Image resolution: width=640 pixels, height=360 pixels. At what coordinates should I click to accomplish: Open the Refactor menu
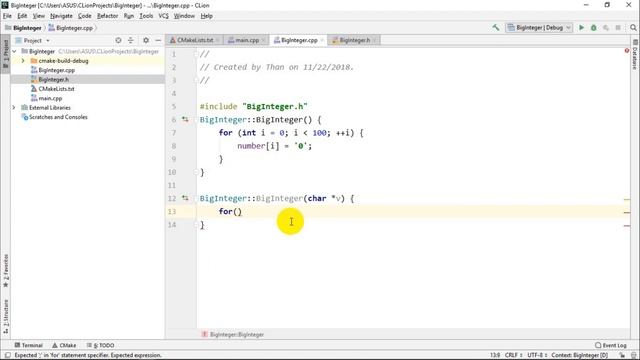coord(107,16)
